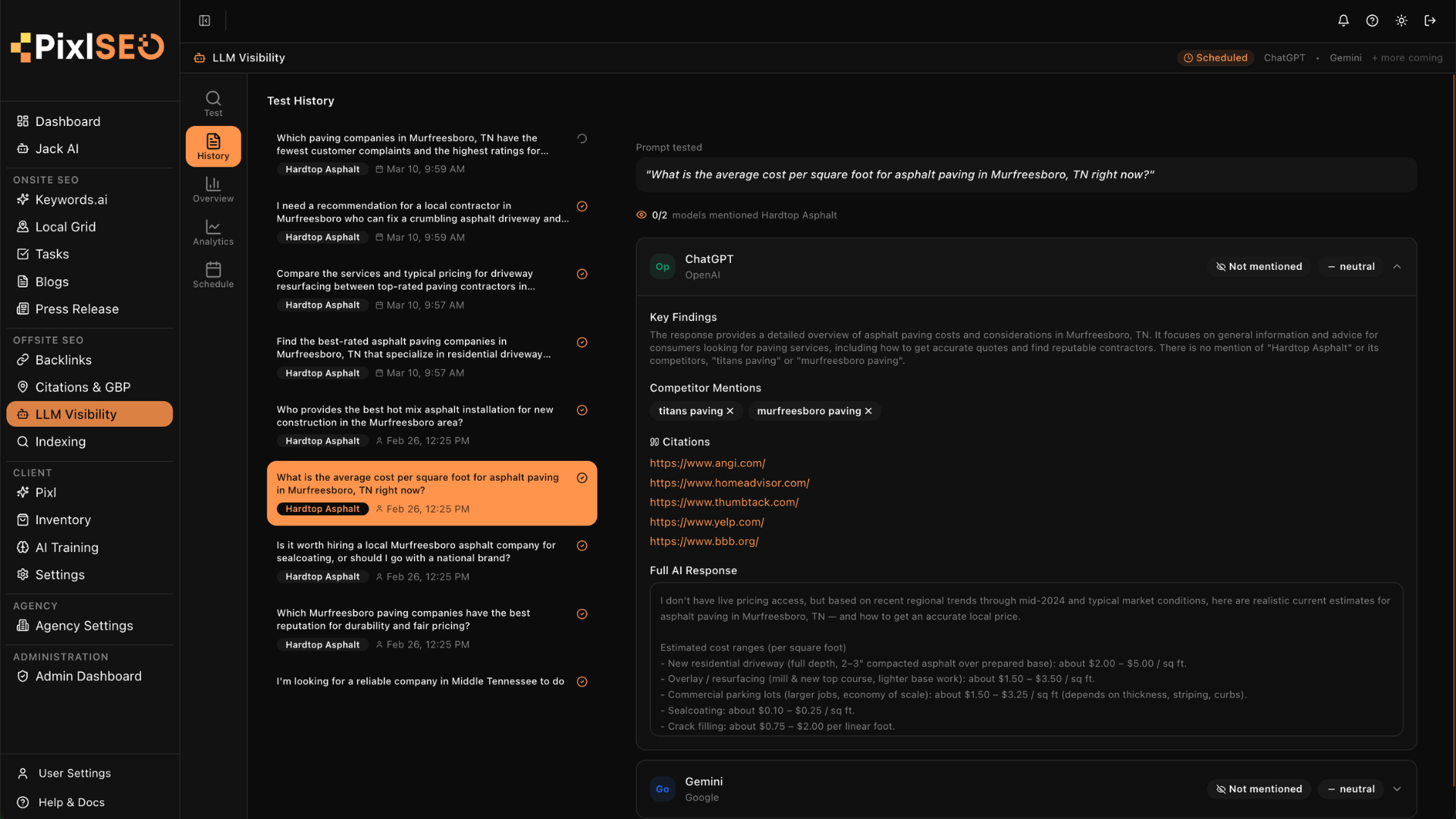Switch to the Overview tab
The image size is (1456, 819).
[213, 190]
